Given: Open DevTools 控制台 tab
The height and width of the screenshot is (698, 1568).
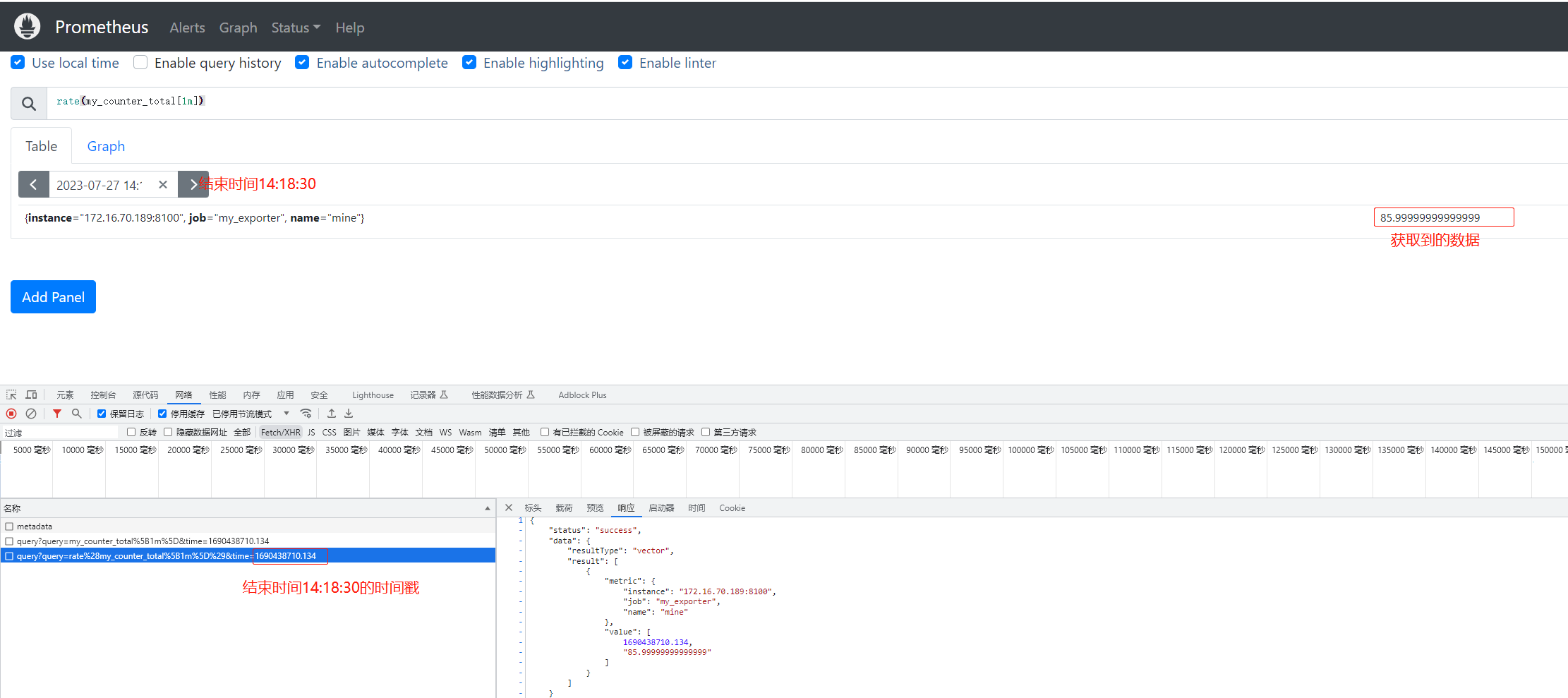Looking at the screenshot, I should [103, 395].
